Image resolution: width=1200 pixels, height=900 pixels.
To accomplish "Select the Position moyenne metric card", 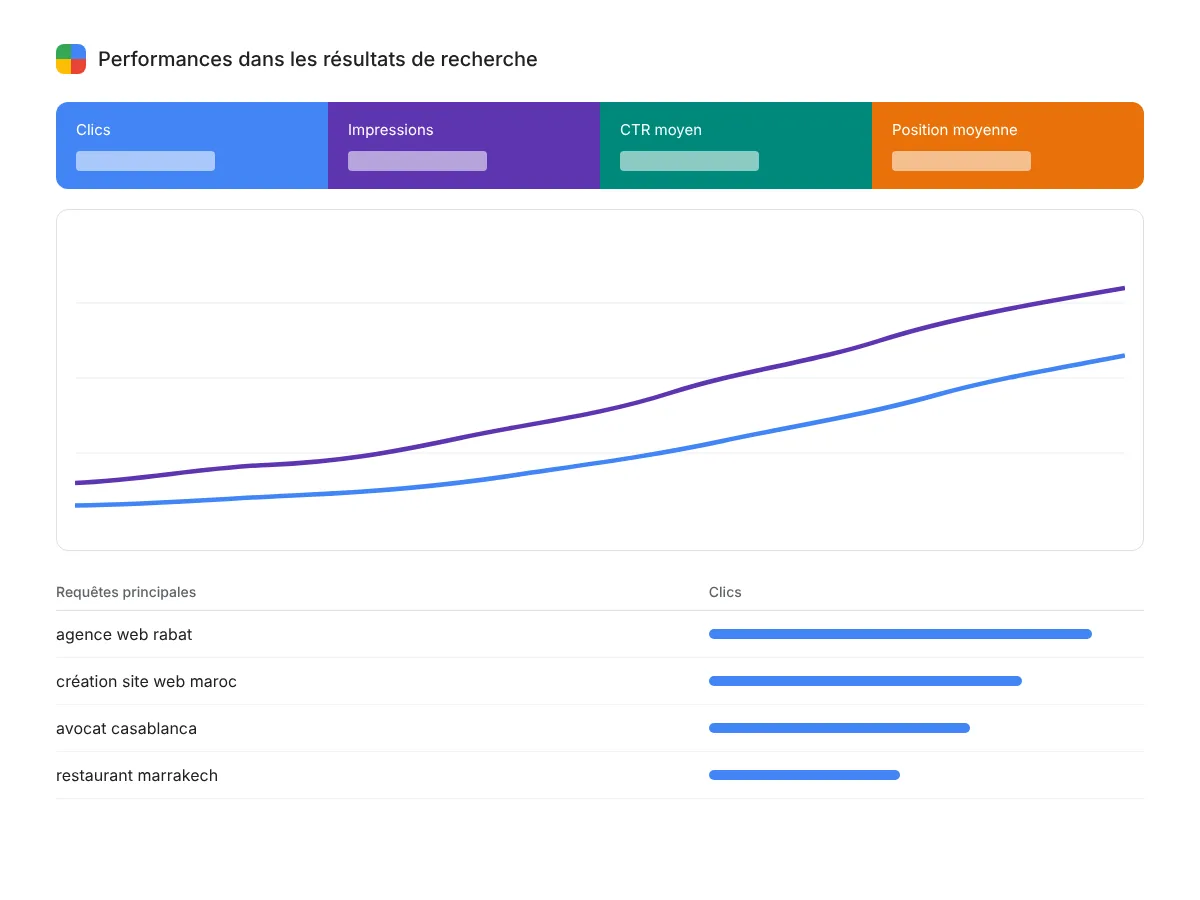I will pyautogui.click(x=1008, y=145).
